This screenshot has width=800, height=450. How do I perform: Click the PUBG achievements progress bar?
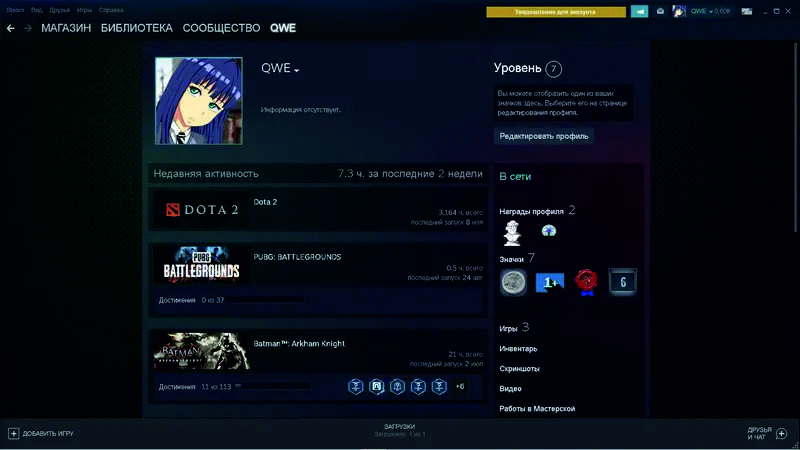point(266,300)
